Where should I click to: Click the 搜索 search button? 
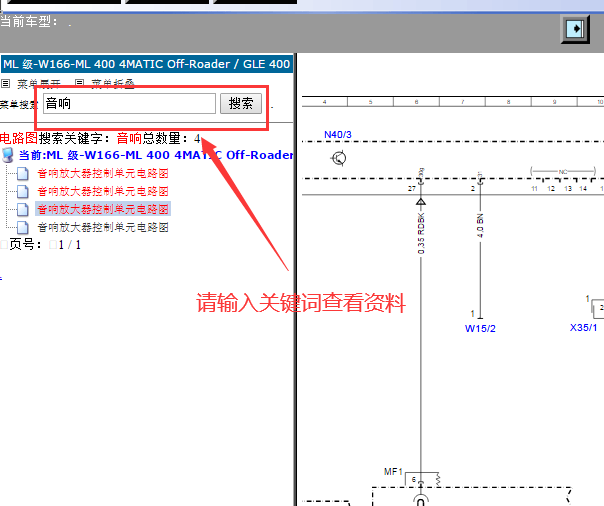[x=241, y=103]
